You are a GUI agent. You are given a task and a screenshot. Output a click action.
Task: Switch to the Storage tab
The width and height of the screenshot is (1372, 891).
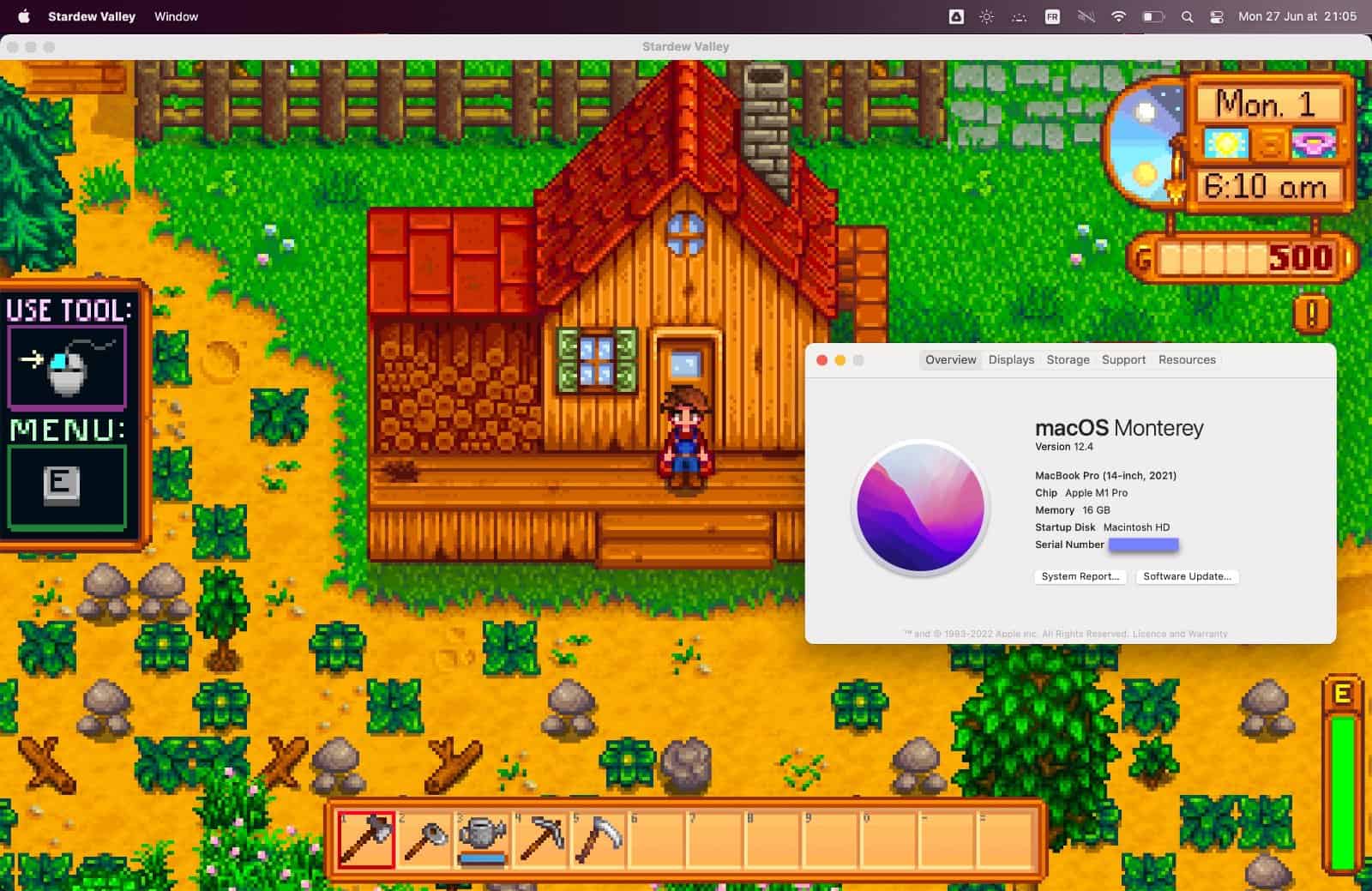coord(1068,359)
